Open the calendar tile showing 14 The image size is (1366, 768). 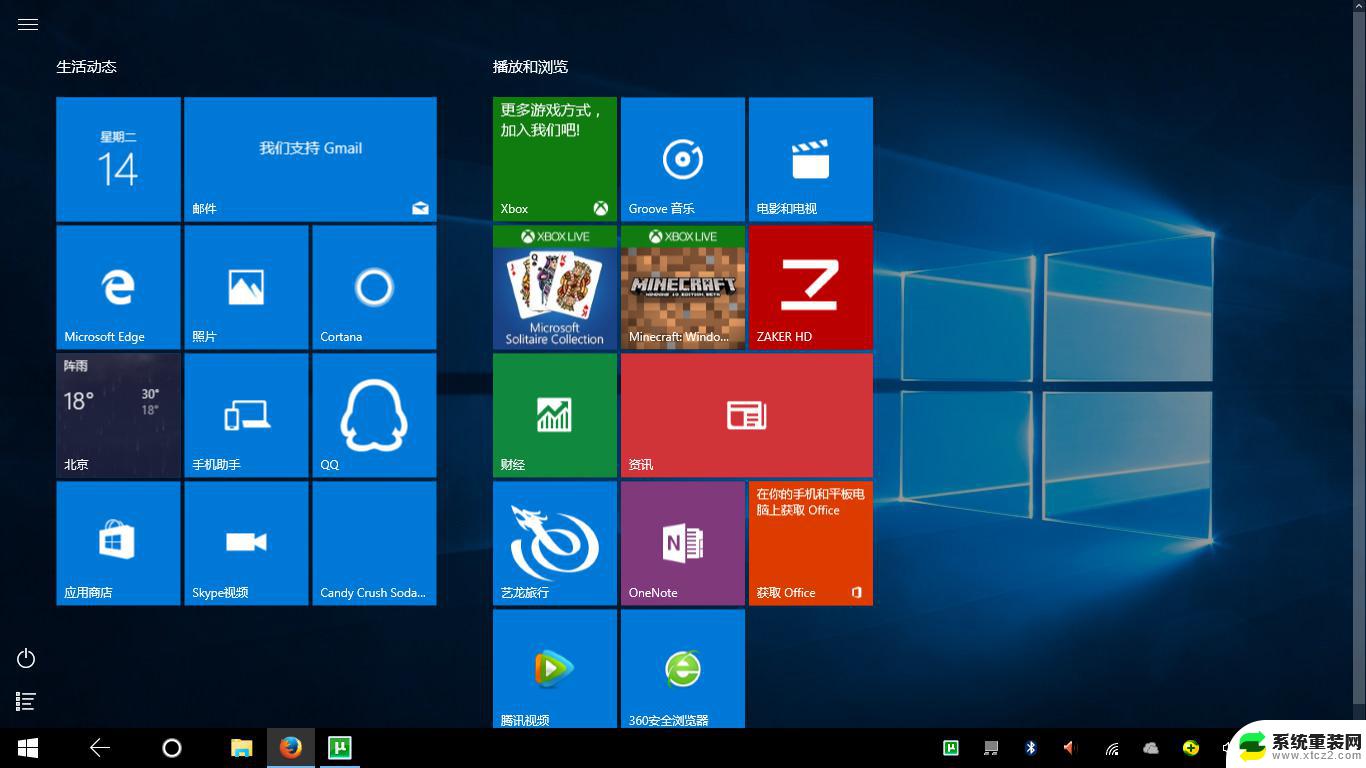click(x=118, y=159)
